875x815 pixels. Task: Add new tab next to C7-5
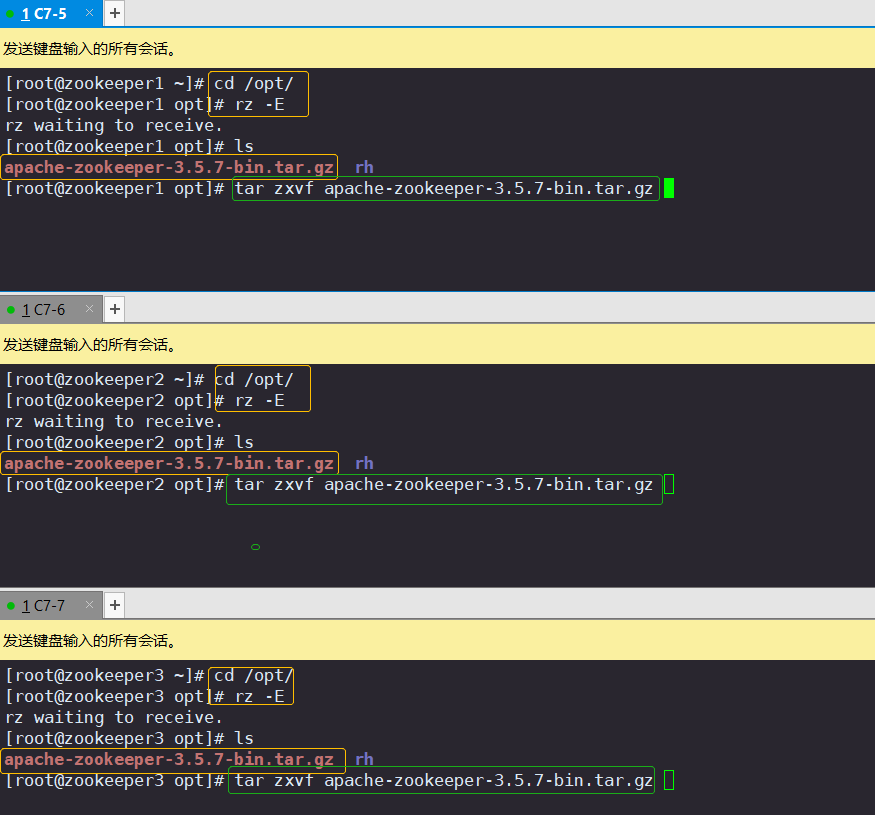tap(114, 13)
